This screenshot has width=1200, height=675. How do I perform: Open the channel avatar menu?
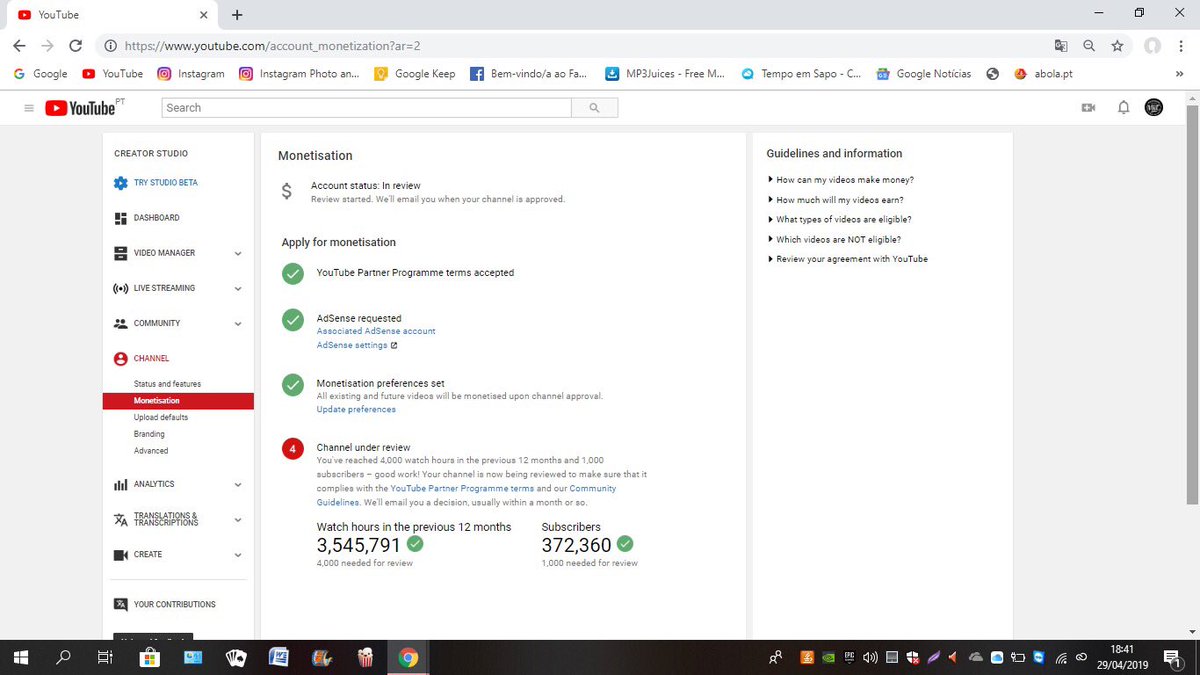[1154, 108]
